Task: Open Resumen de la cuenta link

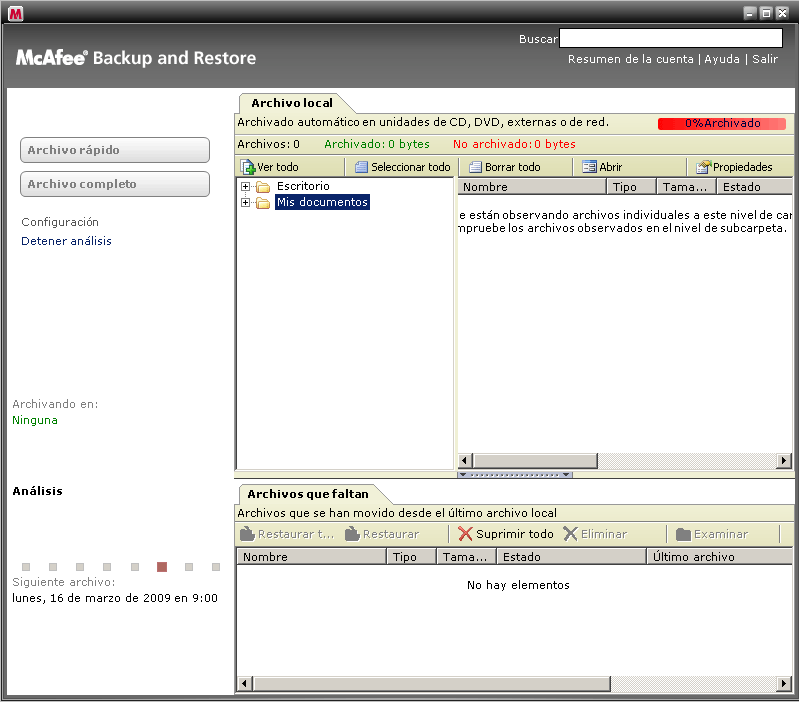Action: coord(630,59)
